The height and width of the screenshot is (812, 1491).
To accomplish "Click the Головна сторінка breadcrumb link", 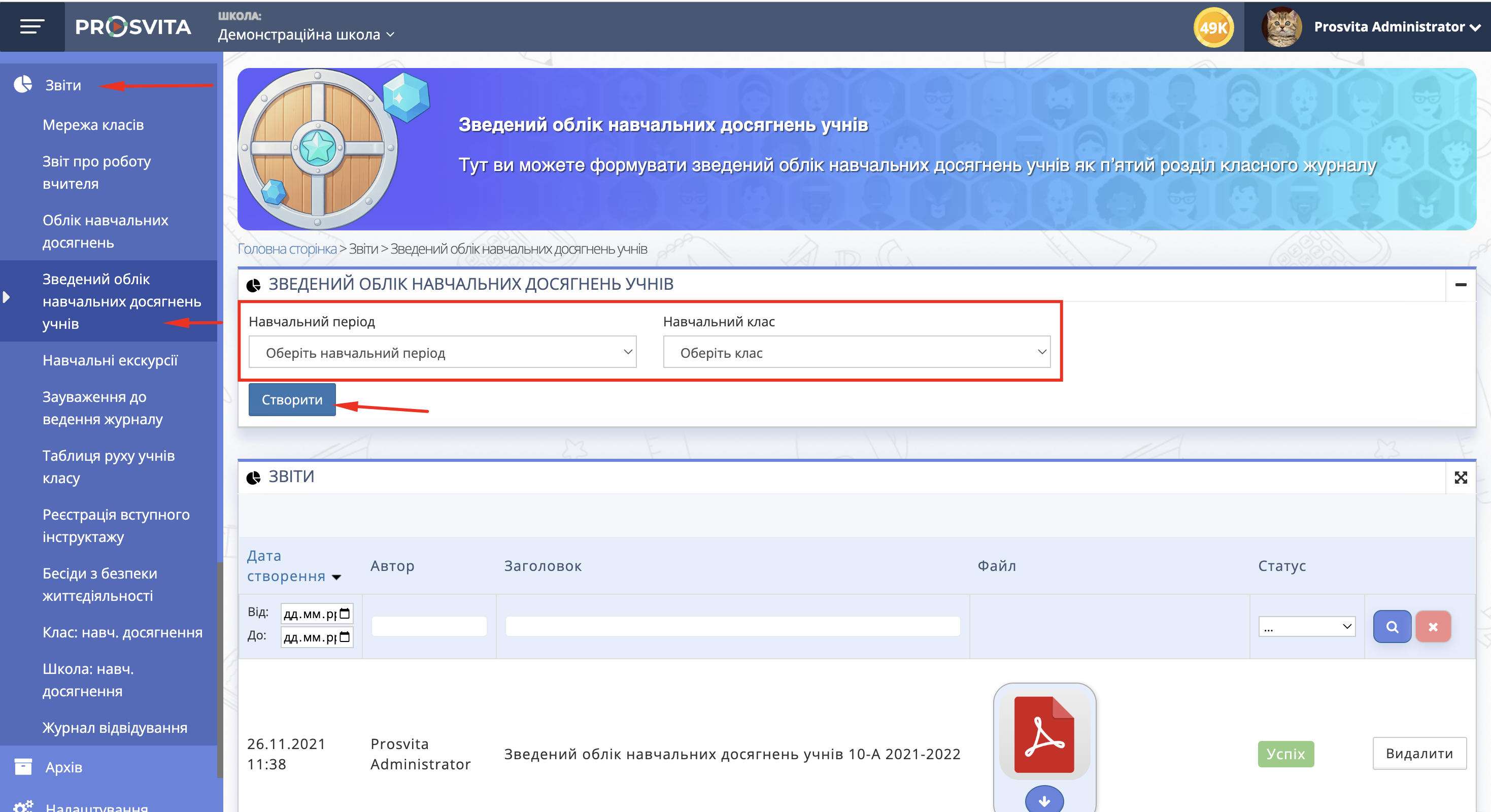I will (287, 249).
